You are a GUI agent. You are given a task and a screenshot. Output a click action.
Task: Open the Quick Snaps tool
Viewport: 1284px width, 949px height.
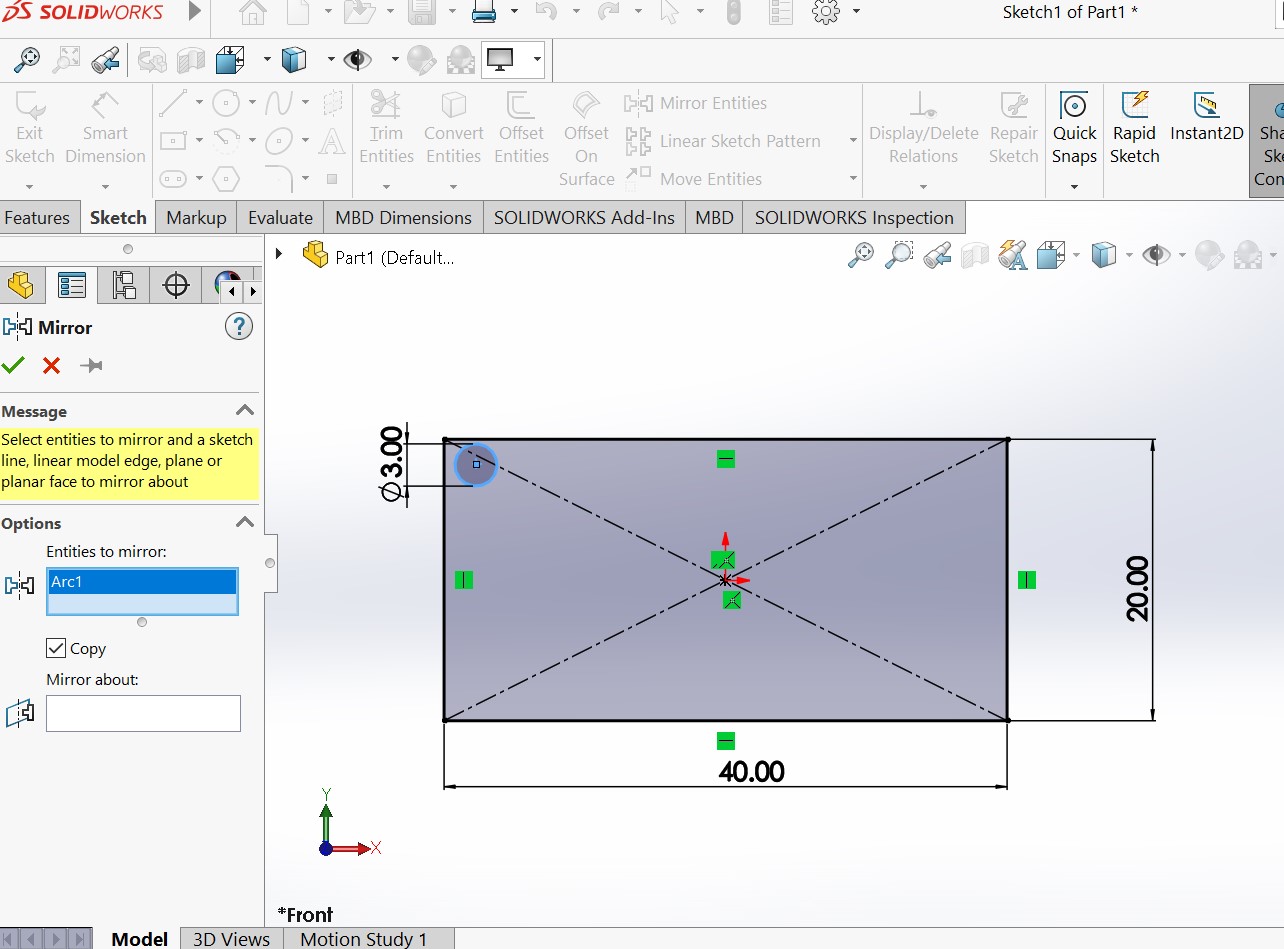click(1074, 128)
